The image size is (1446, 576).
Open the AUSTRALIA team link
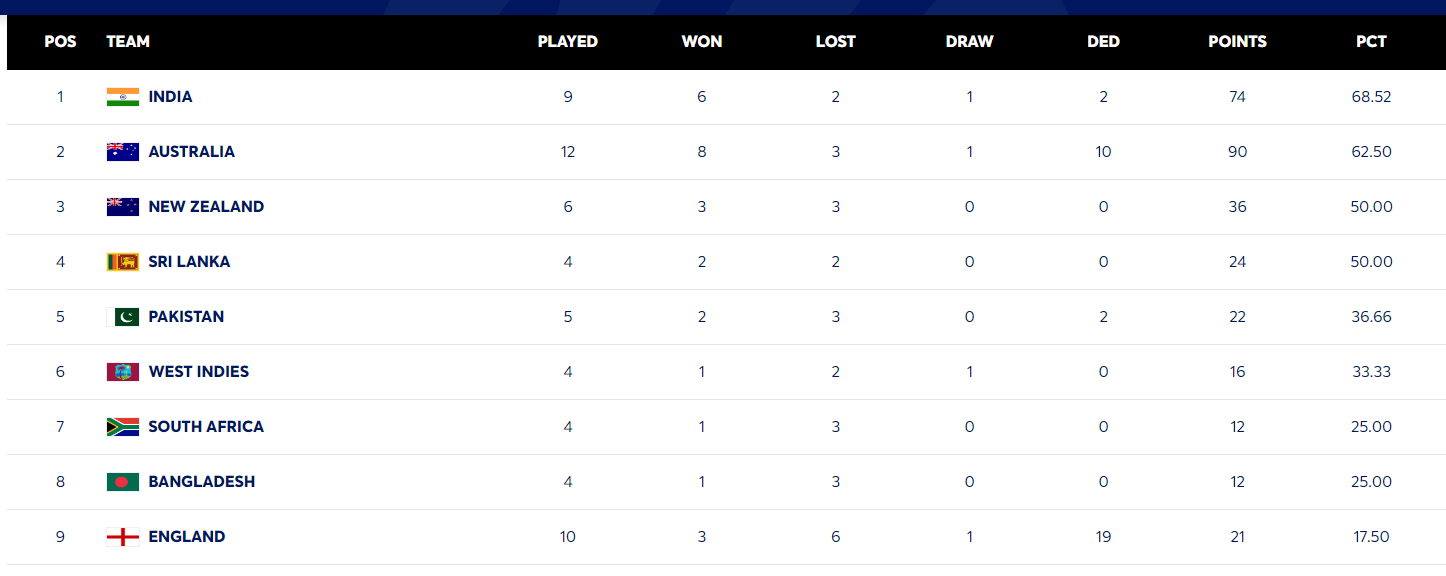(191, 152)
